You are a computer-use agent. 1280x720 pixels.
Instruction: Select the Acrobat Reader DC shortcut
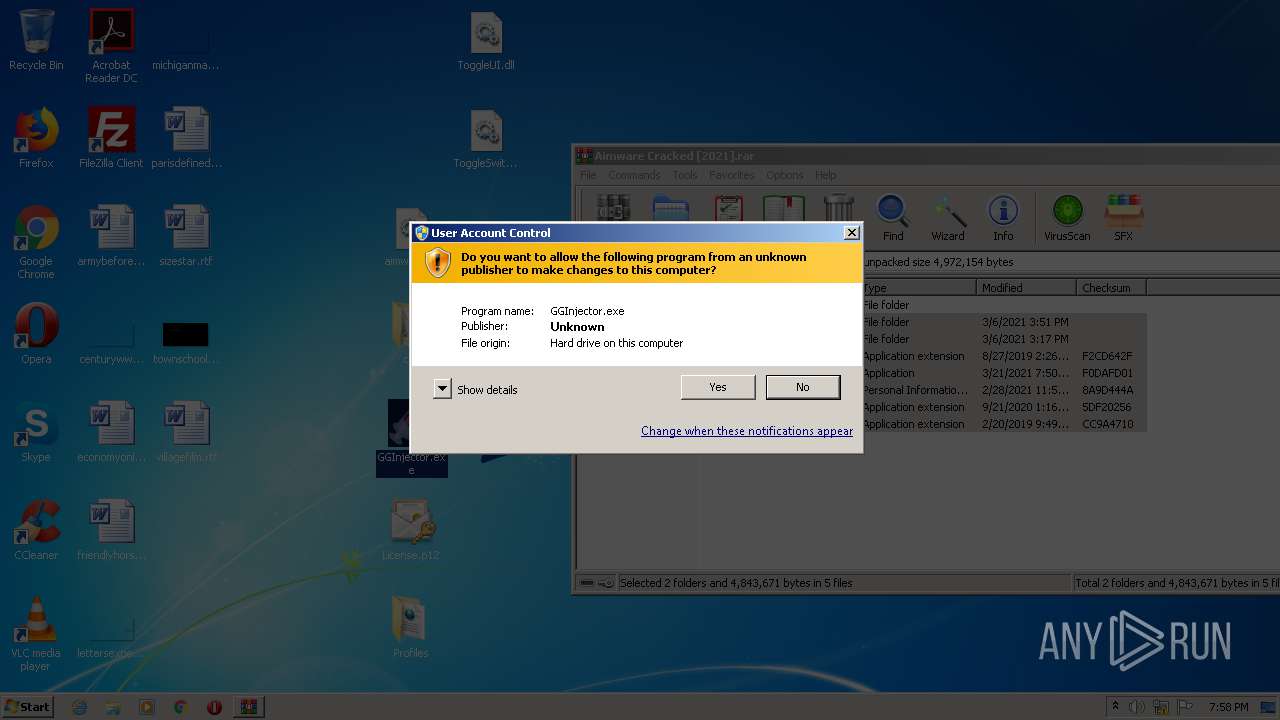pyautogui.click(x=111, y=46)
